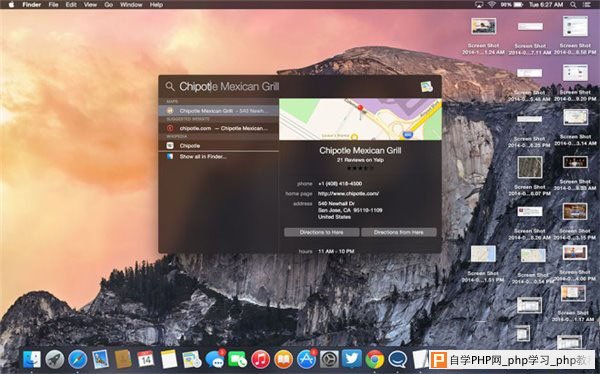The height and width of the screenshot is (374, 600).
Task: Open Finder from the Dock
Action: [x=31, y=359]
